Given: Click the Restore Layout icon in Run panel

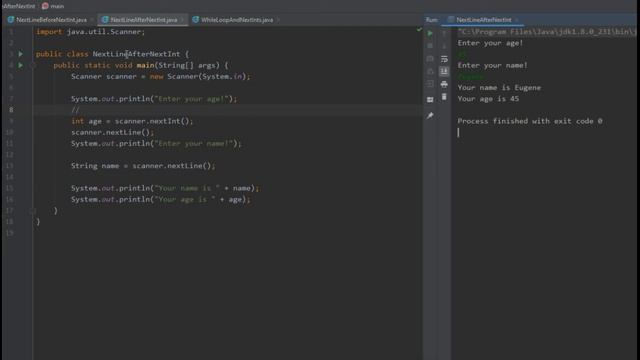Looking at the screenshot, I should coord(430,100).
